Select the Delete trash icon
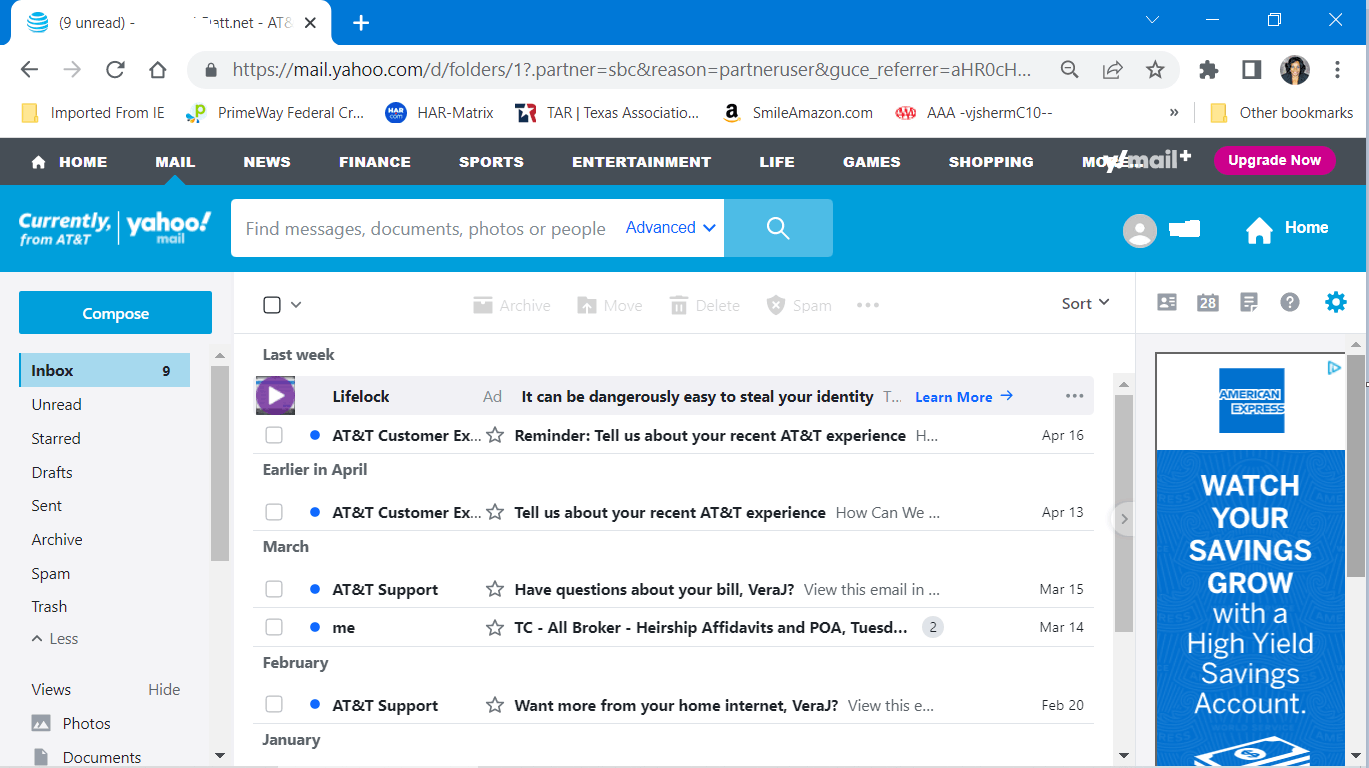The width and height of the screenshot is (1369, 768). [x=704, y=304]
